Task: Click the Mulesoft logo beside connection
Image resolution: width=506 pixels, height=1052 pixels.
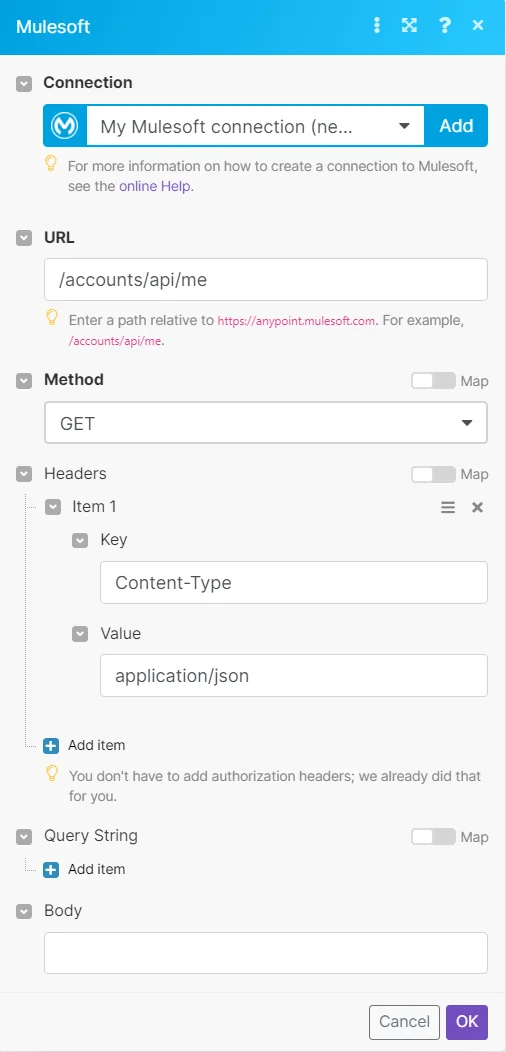Action: (65, 125)
